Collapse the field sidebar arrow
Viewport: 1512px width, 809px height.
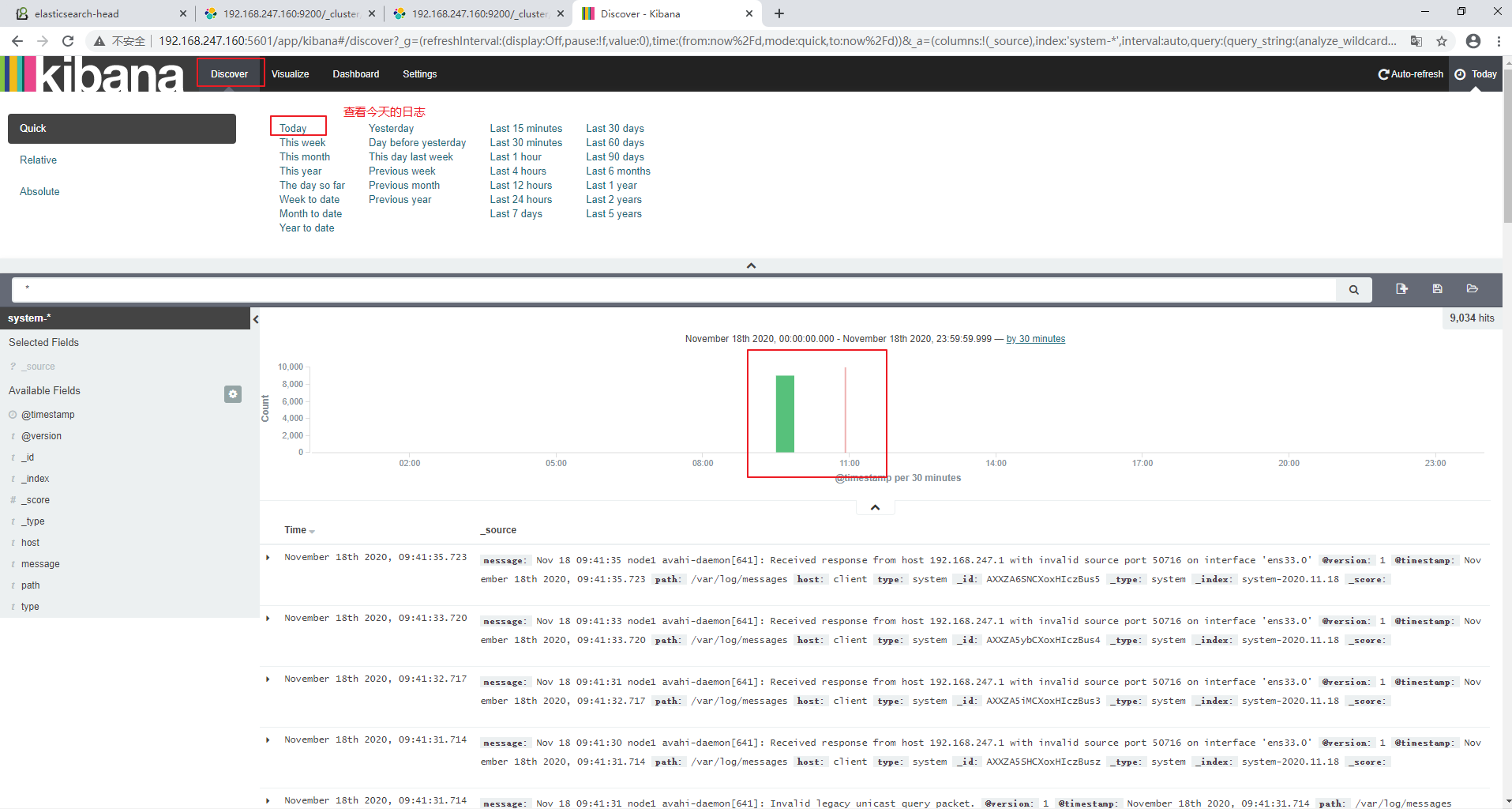[x=256, y=319]
